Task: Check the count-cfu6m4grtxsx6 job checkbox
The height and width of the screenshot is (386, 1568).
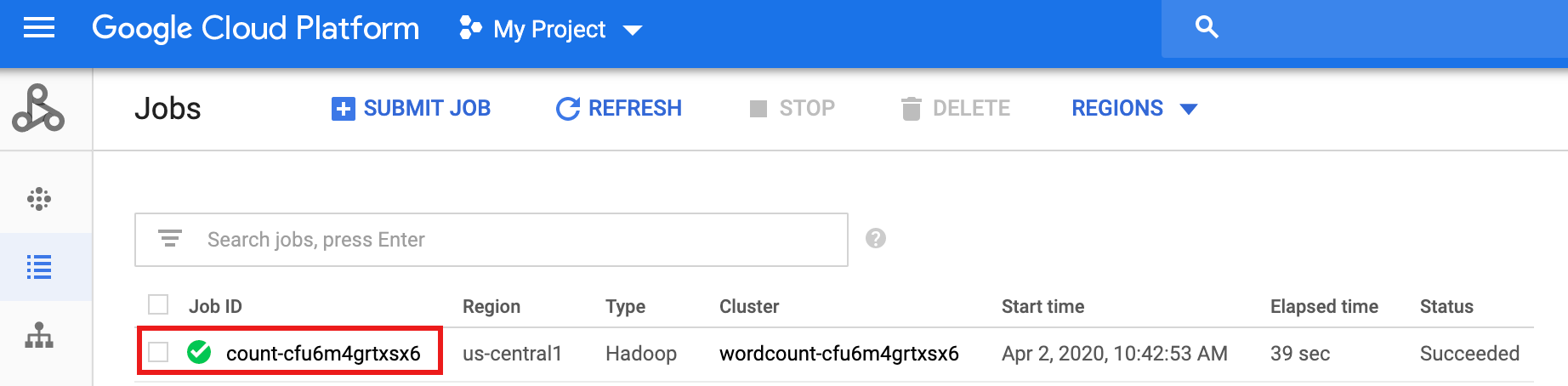Action: 158,352
